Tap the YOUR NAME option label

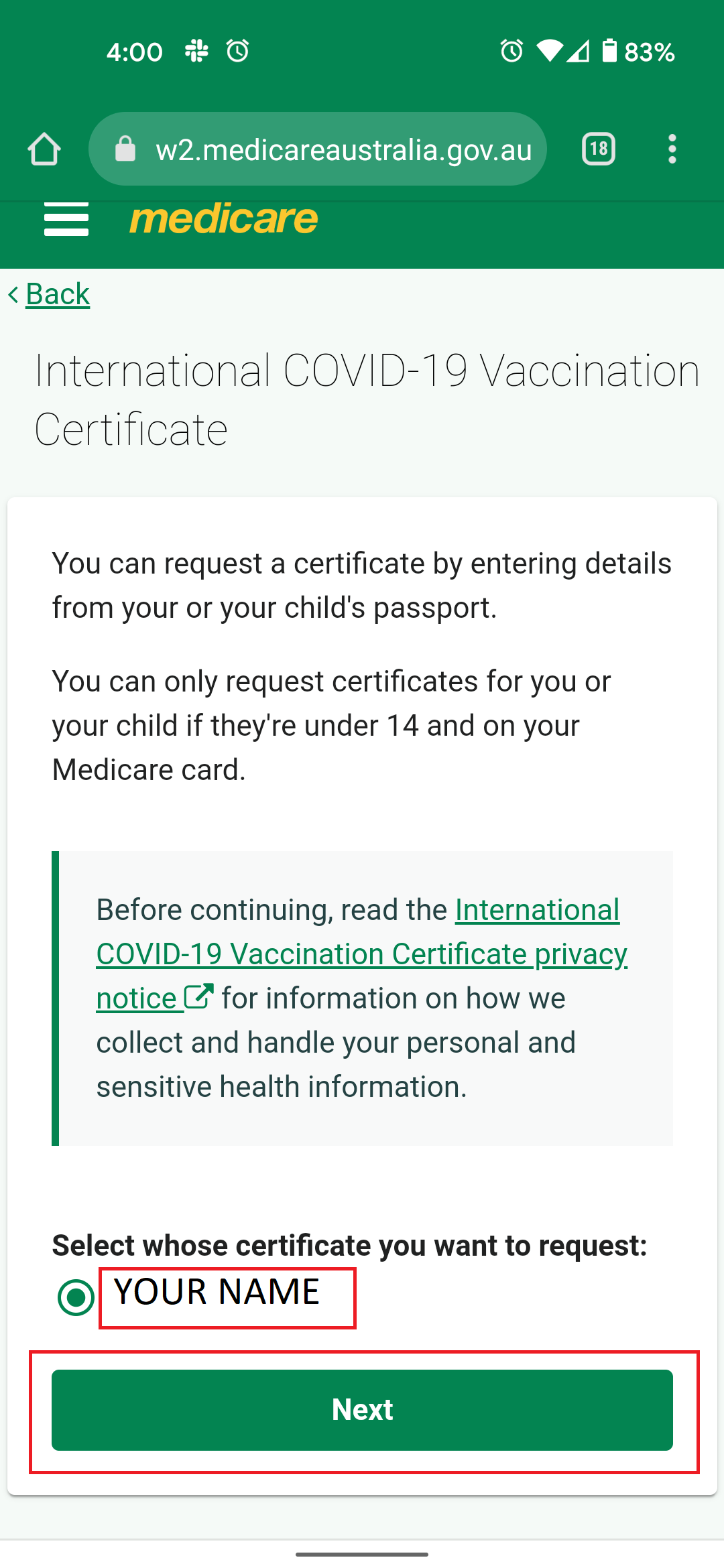[x=217, y=1292]
